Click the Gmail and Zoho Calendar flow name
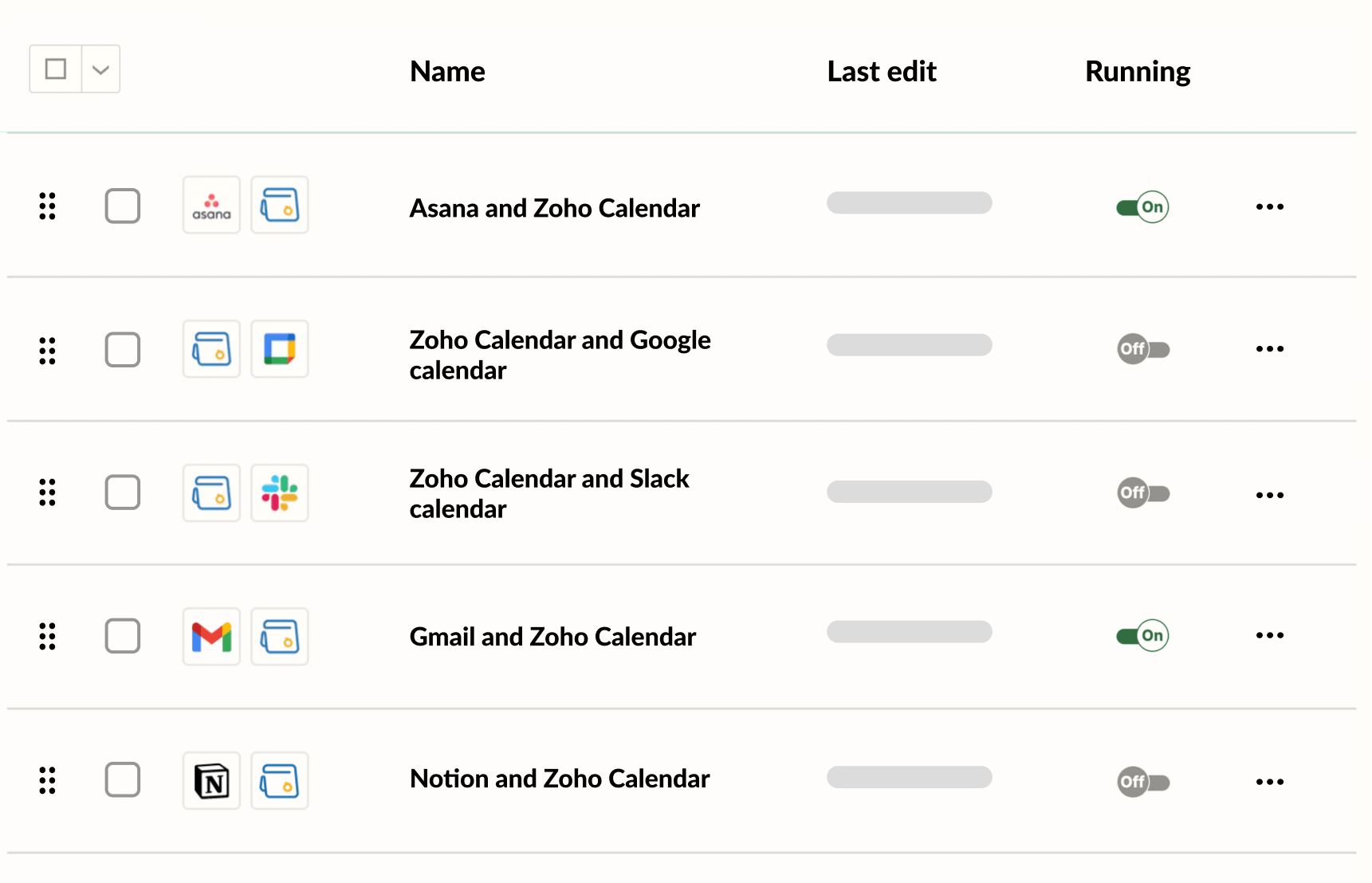 [552, 635]
